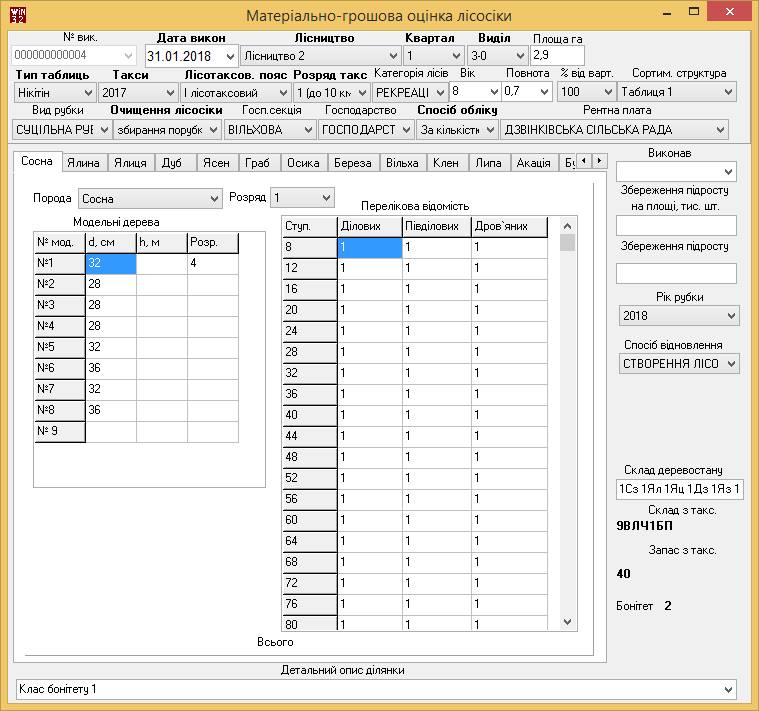
Task: Expand the Категорія лісів dropdown
Action: 440,92
